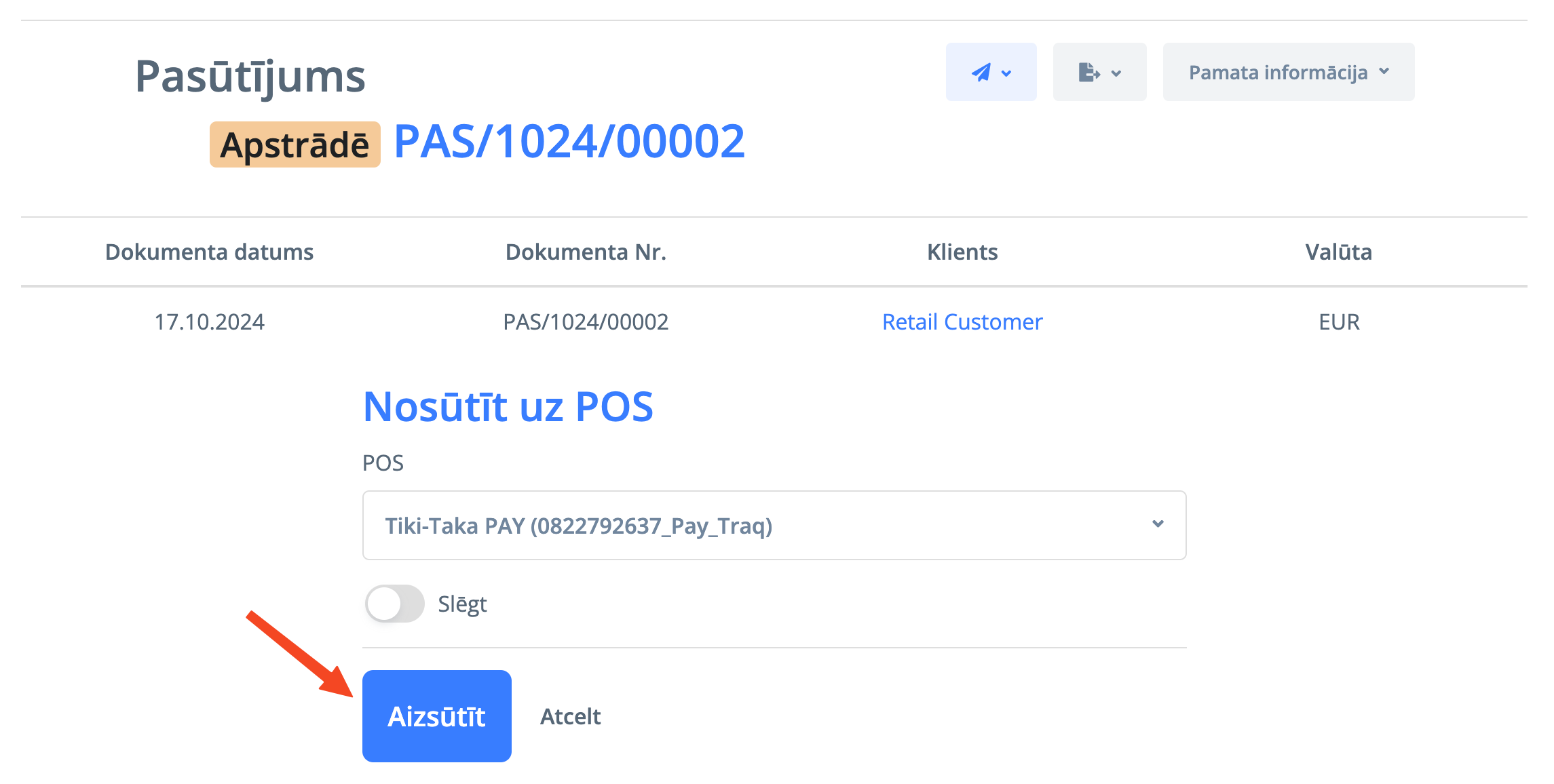Click the Nosūtīt uz POS heading
Screen dimensions: 1554x784
(x=508, y=407)
